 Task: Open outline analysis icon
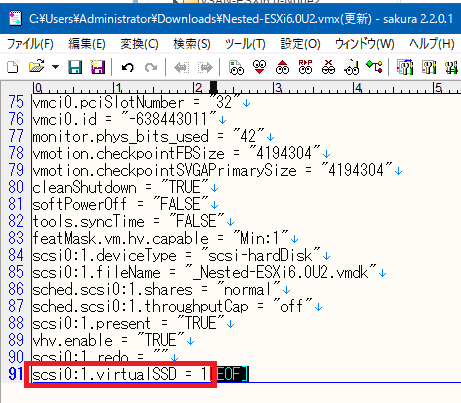click(x=374, y=66)
